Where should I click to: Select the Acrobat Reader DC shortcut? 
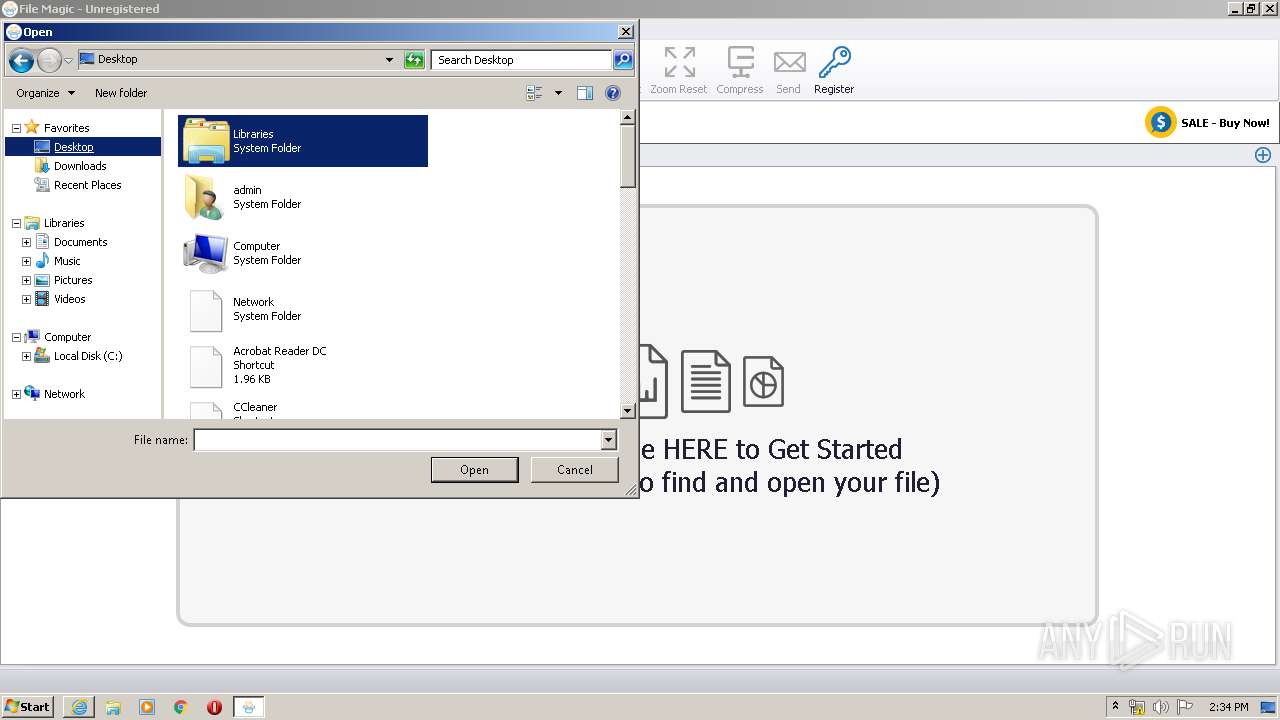303,365
